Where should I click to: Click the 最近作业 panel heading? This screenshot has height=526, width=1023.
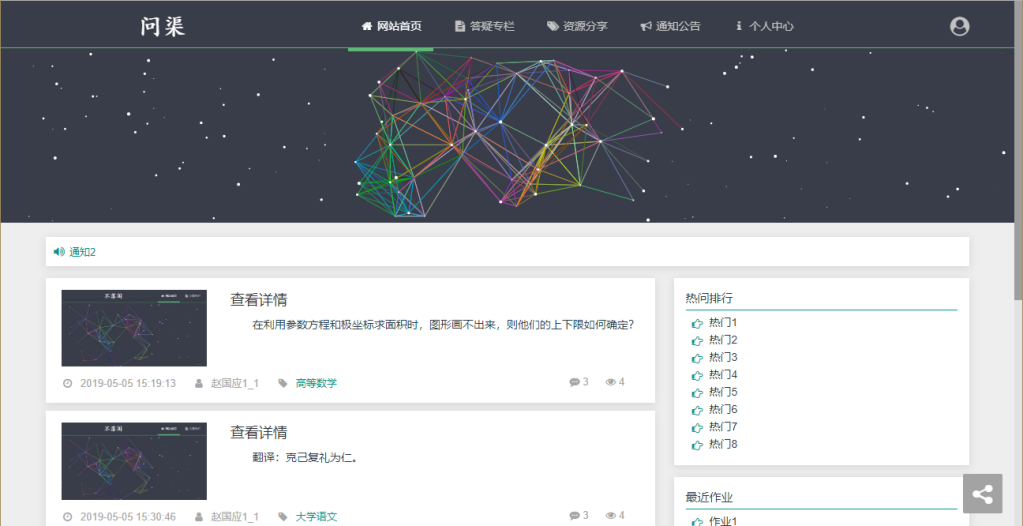coord(709,497)
